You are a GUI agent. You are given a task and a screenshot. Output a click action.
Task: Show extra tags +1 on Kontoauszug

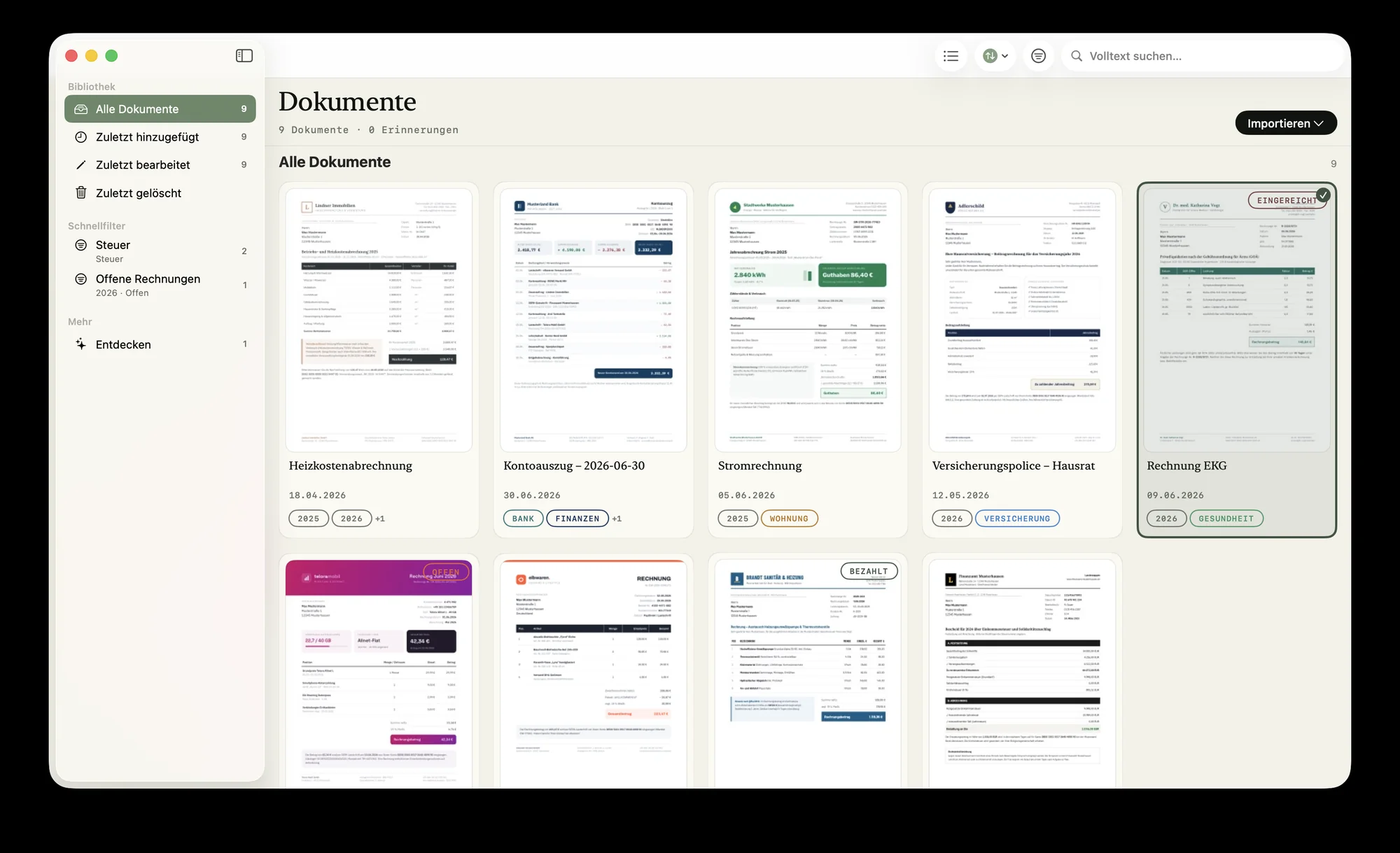pyautogui.click(x=617, y=519)
